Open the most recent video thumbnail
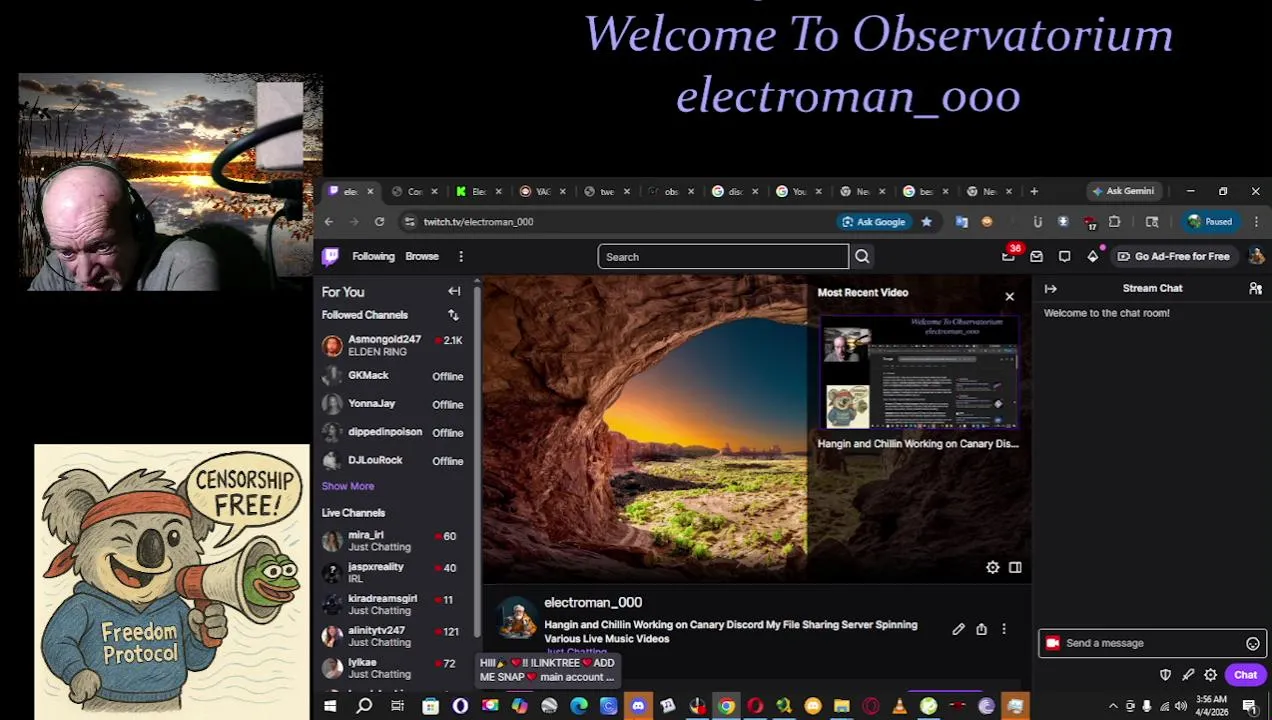 [919, 372]
